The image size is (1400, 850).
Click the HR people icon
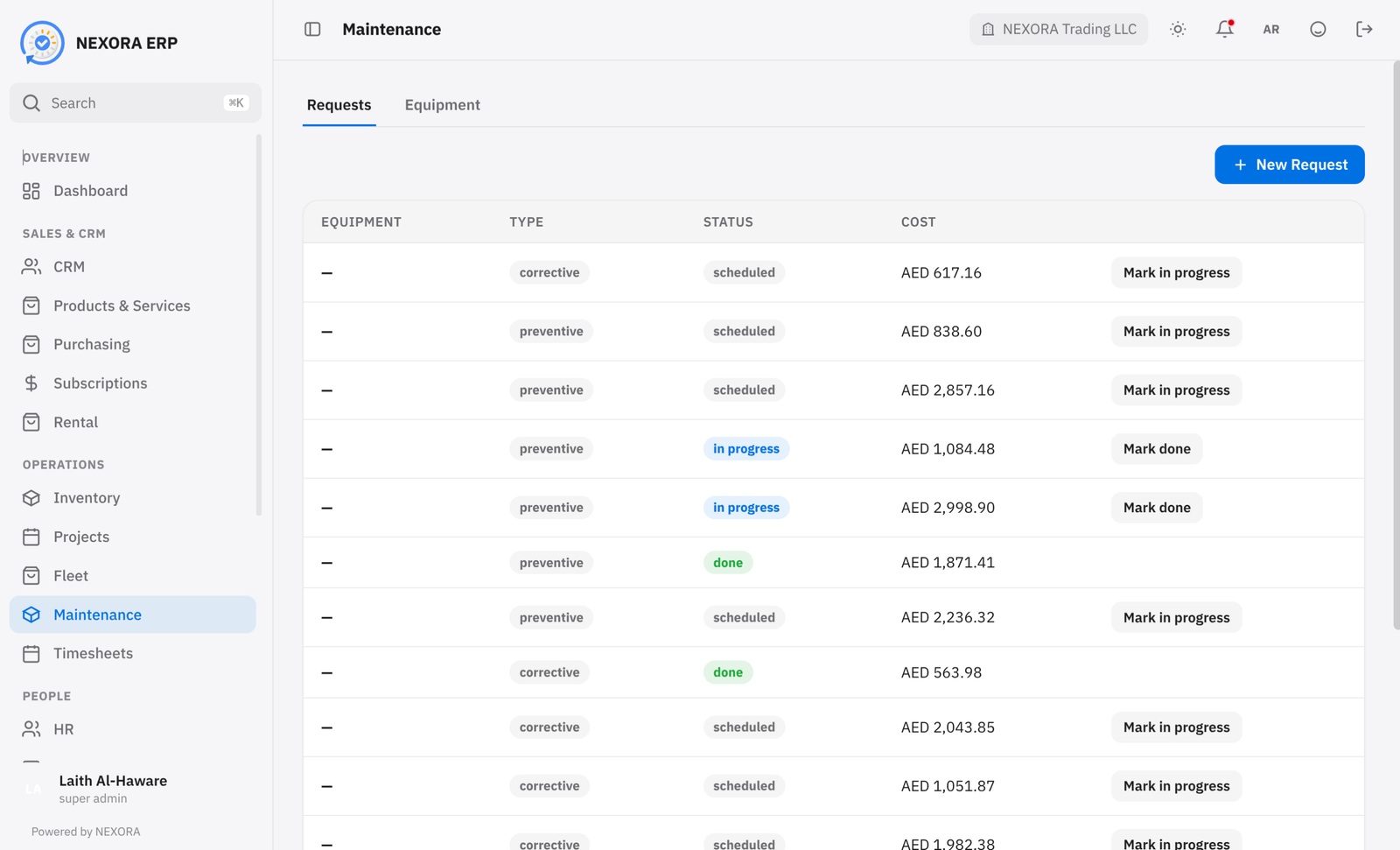31,729
